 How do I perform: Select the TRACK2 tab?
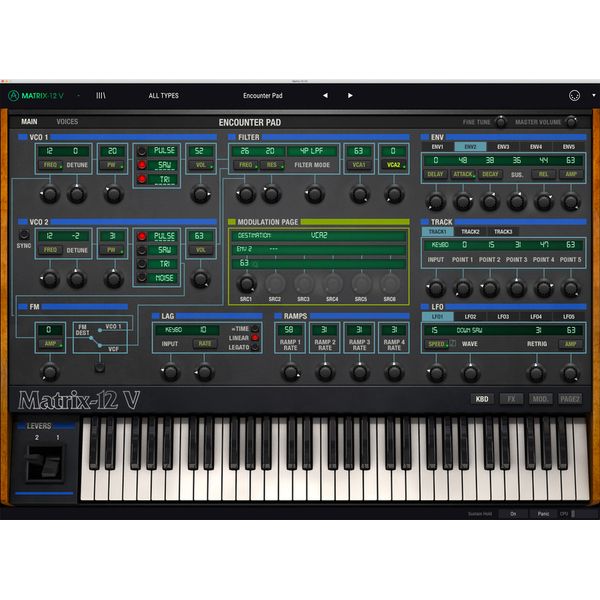point(470,232)
